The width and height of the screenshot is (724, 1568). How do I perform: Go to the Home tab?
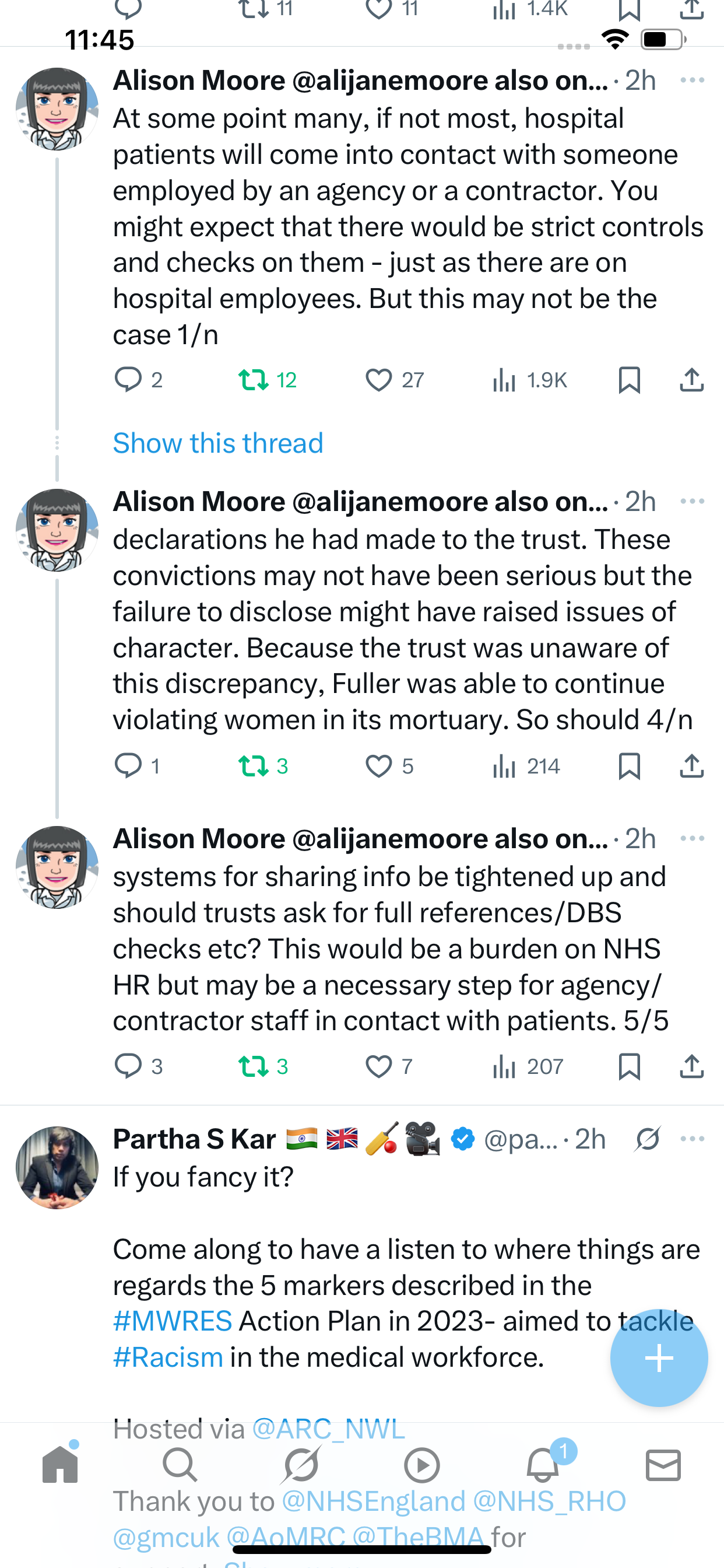(60, 1465)
